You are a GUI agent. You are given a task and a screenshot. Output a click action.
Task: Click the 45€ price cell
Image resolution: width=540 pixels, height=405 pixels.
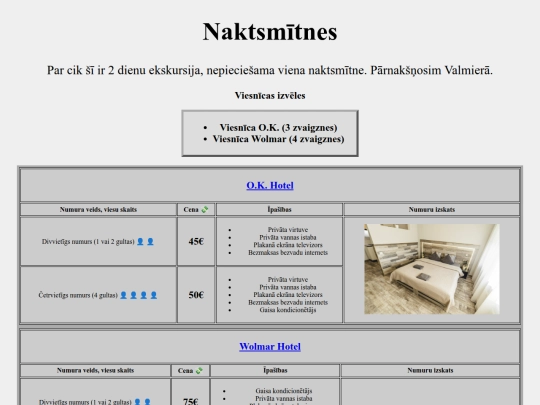tap(196, 241)
